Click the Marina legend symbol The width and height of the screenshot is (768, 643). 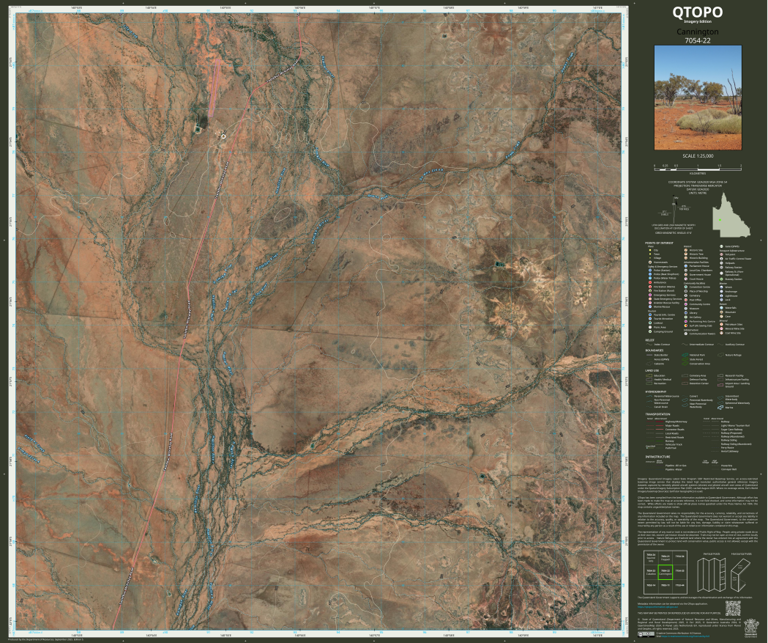point(720,407)
